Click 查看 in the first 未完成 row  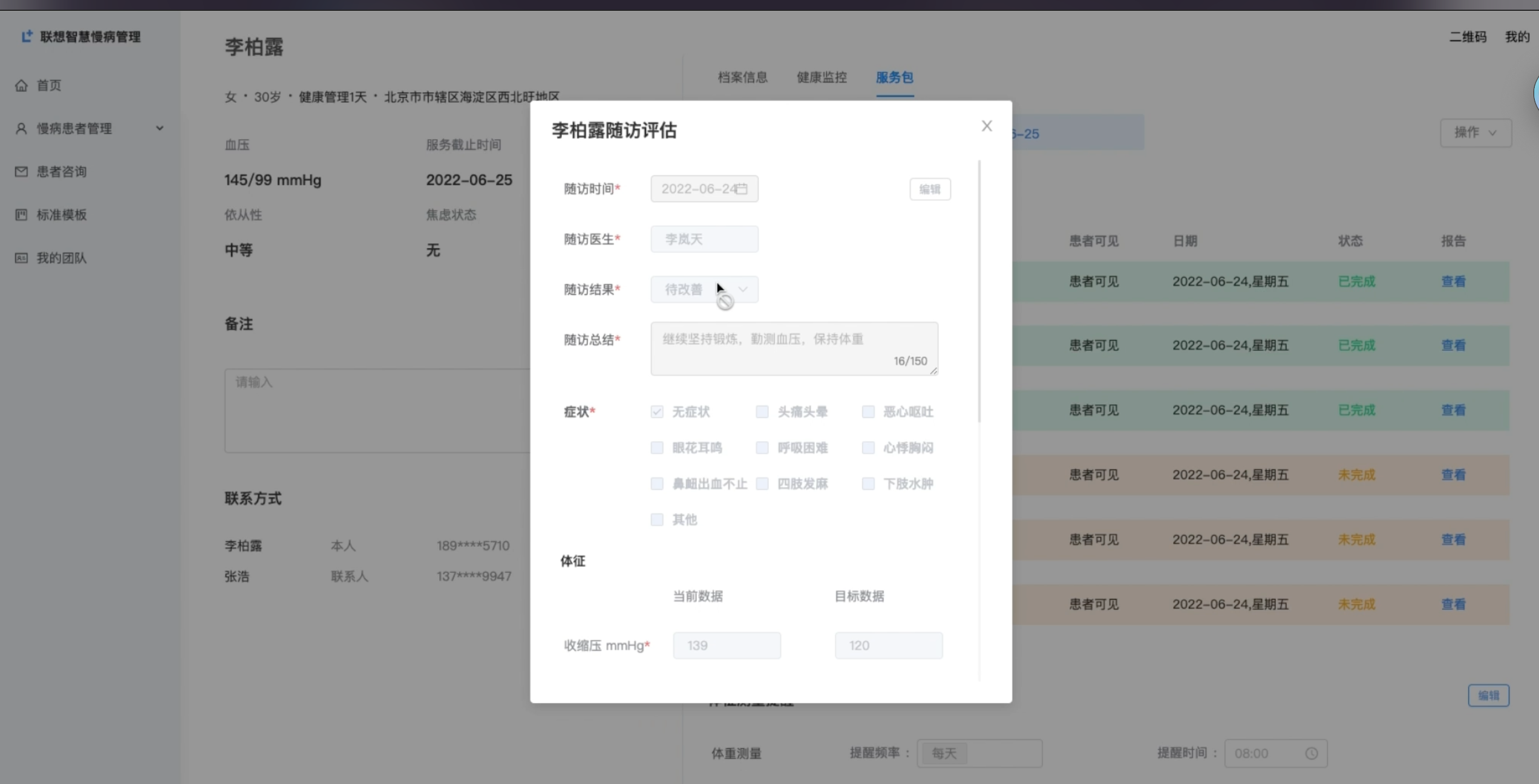(1453, 475)
